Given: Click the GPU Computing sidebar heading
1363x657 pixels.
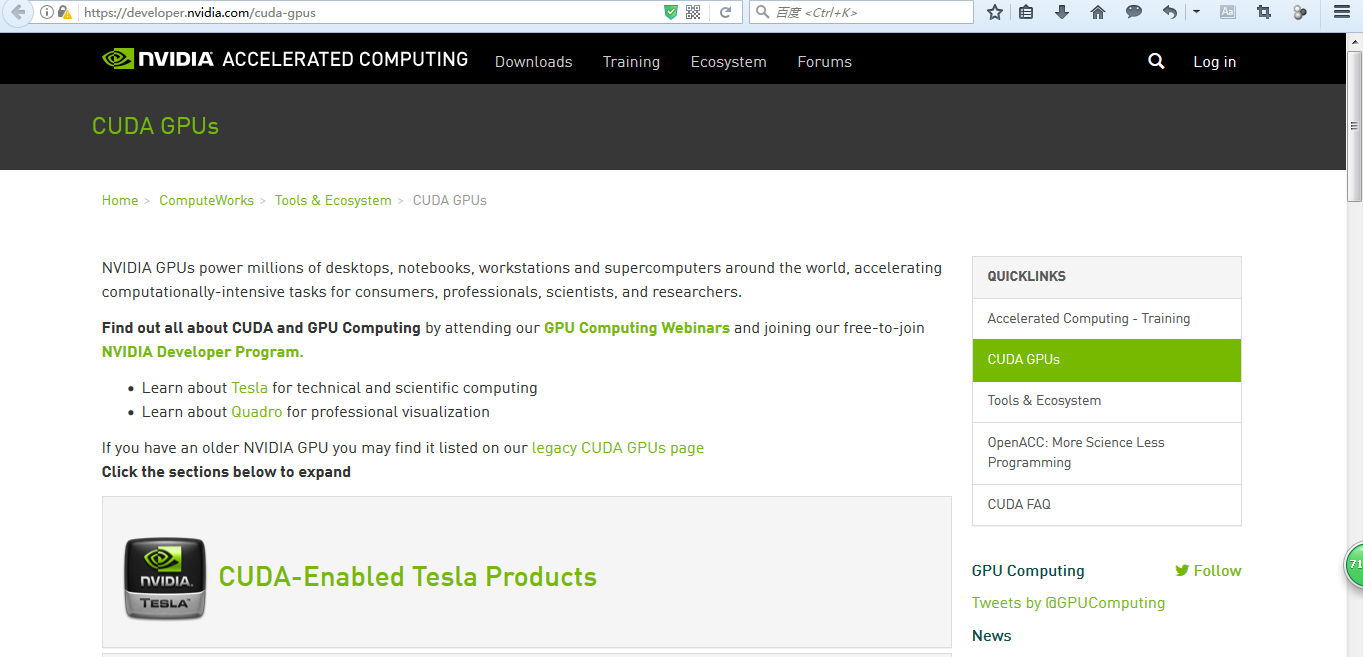Looking at the screenshot, I should tap(1028, 571).
